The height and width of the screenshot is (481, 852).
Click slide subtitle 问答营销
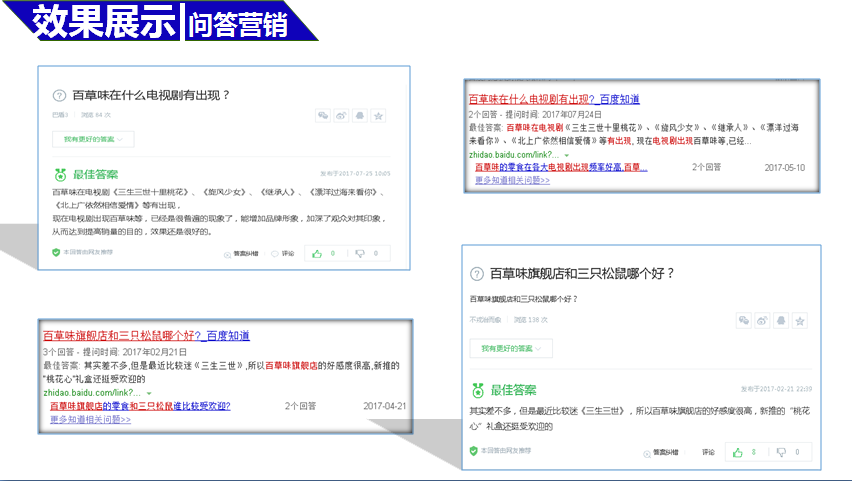tap(237, 25)
